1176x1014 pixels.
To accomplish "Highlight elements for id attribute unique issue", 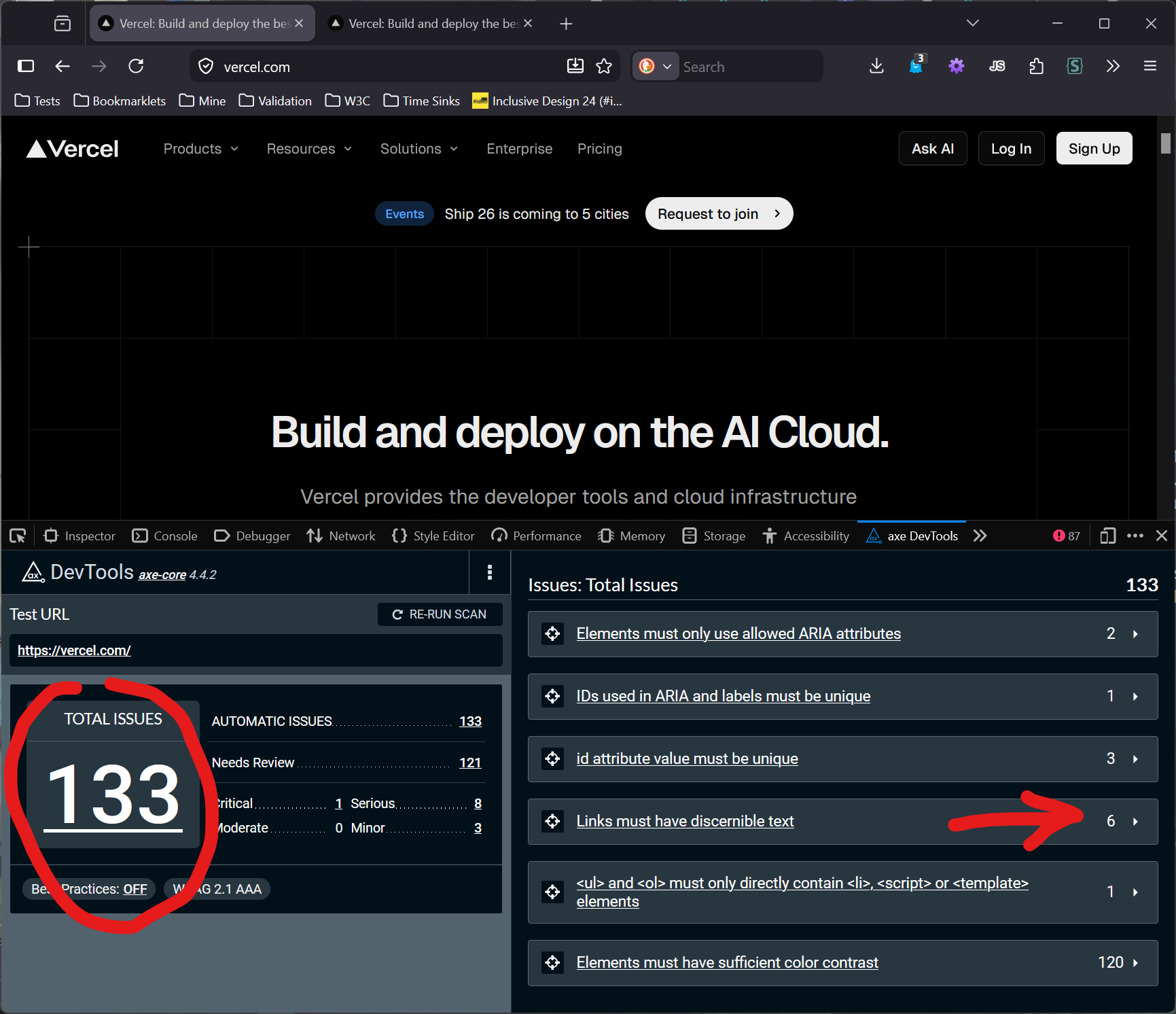I will [x=553, y=758].
